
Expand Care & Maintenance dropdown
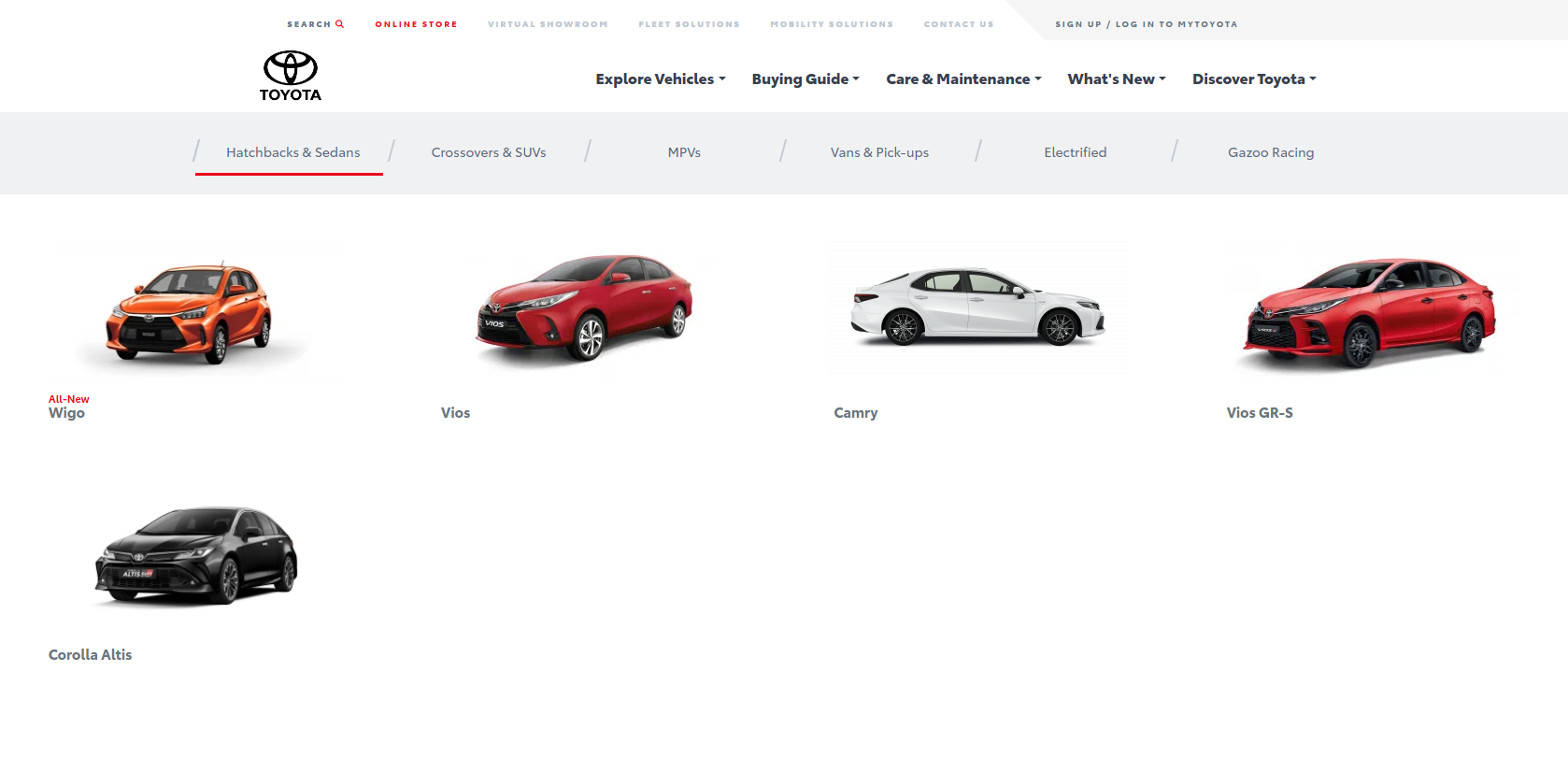point(963,79)
